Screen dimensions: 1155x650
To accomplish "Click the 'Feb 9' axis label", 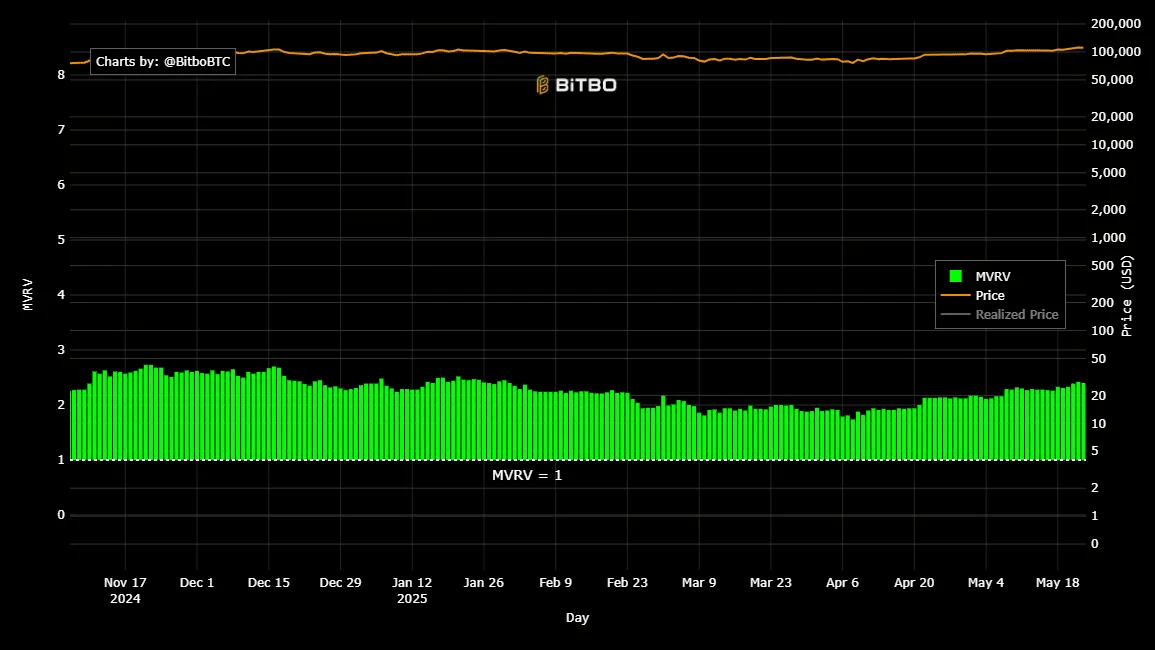I will (x=555, y=582).
